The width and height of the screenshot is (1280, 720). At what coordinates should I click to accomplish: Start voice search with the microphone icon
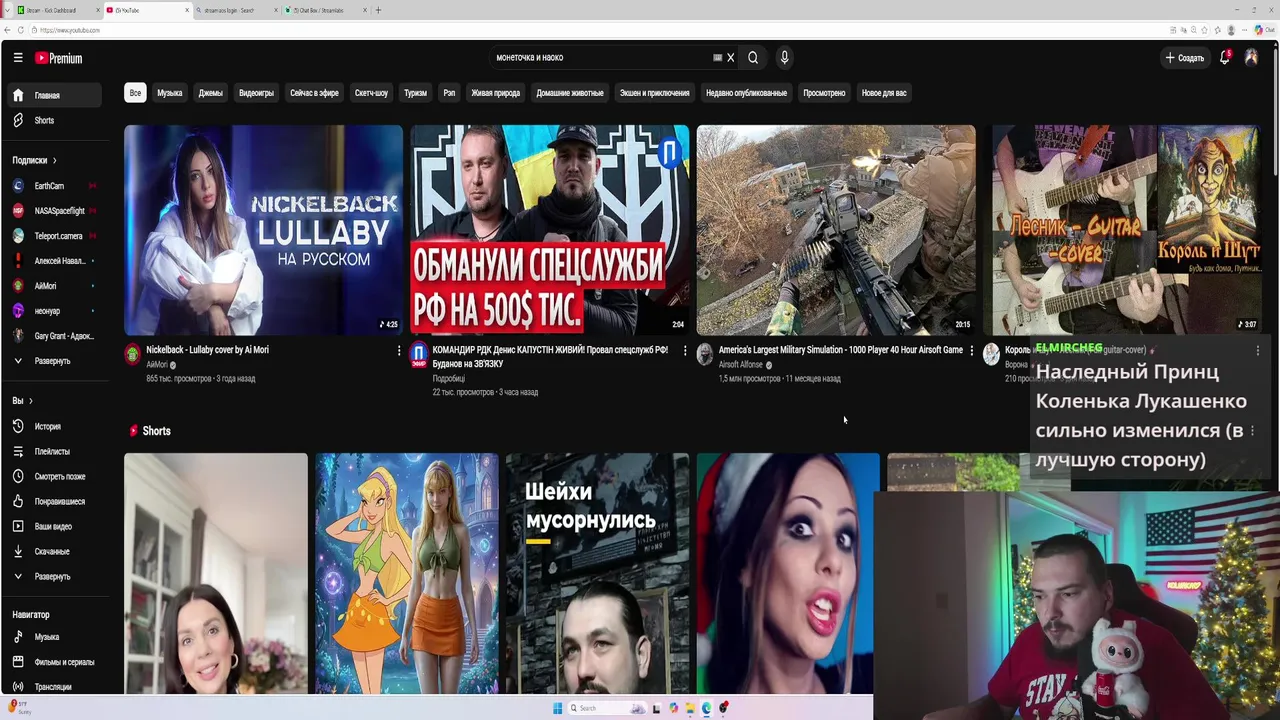click(784, 58)
